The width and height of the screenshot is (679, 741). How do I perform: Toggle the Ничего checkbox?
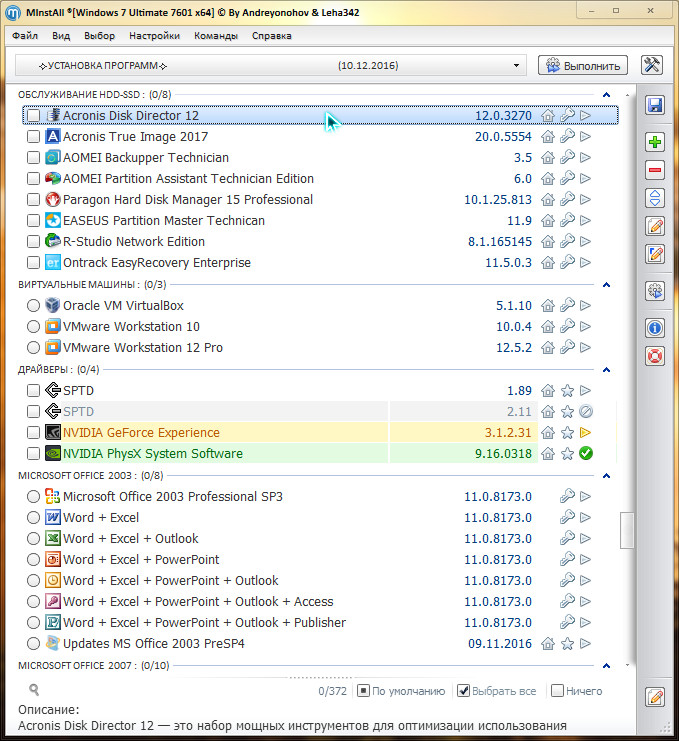click(558, 691)
